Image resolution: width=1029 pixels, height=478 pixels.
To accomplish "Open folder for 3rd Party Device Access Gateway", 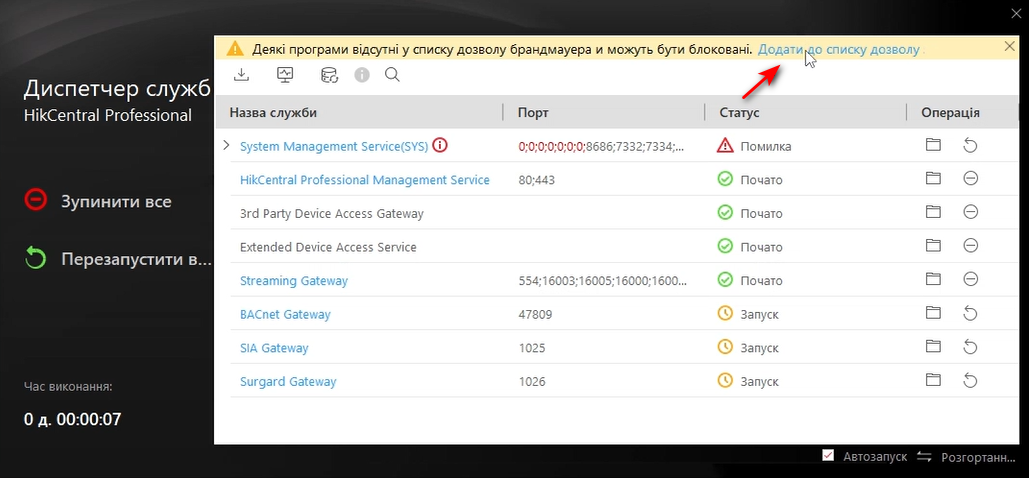I will 933,213.
